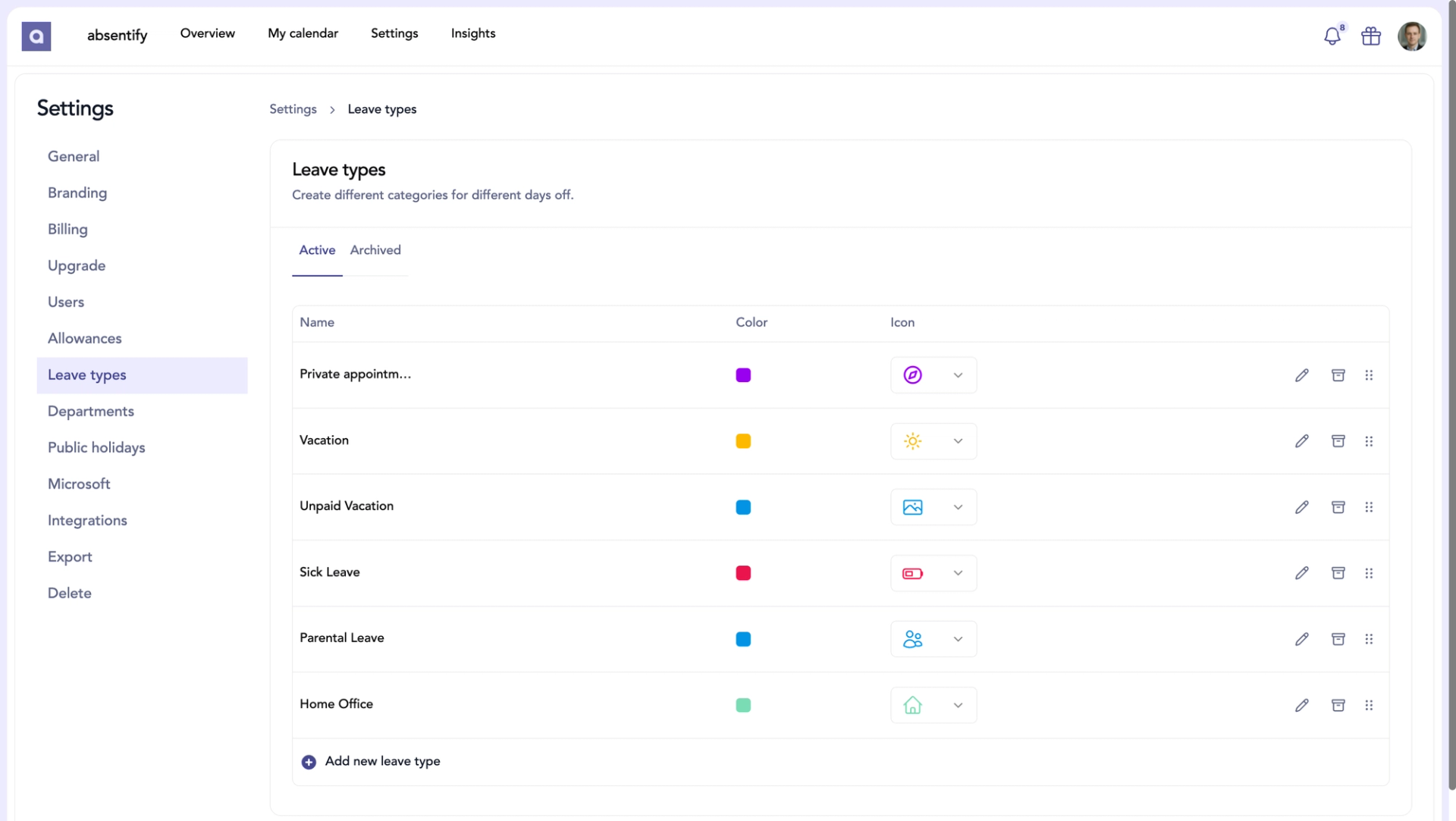
Task: Click the absentify logo icon
Action: click(36, 36)
